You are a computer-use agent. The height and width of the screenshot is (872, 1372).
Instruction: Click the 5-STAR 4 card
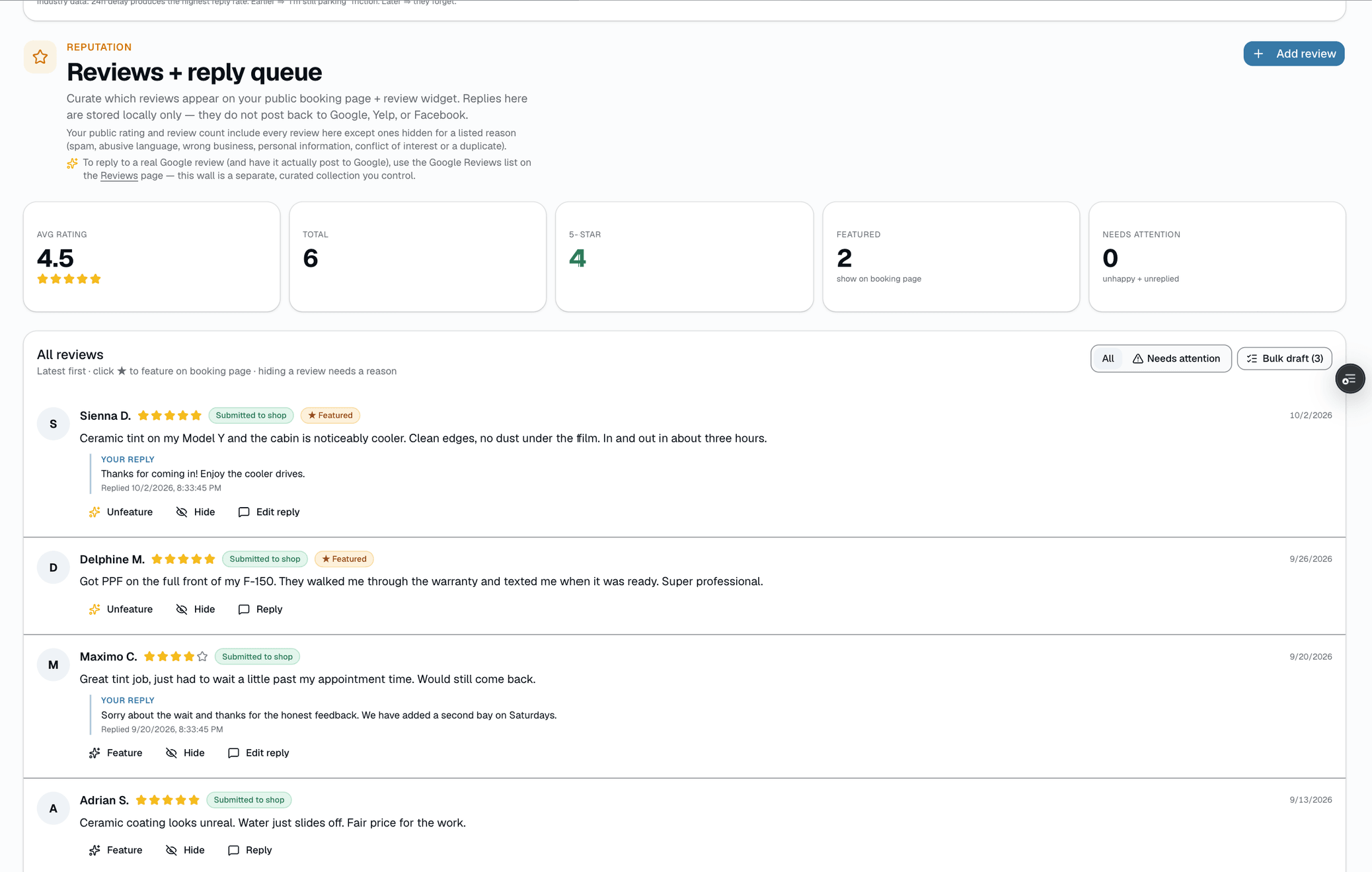[684, 257]
